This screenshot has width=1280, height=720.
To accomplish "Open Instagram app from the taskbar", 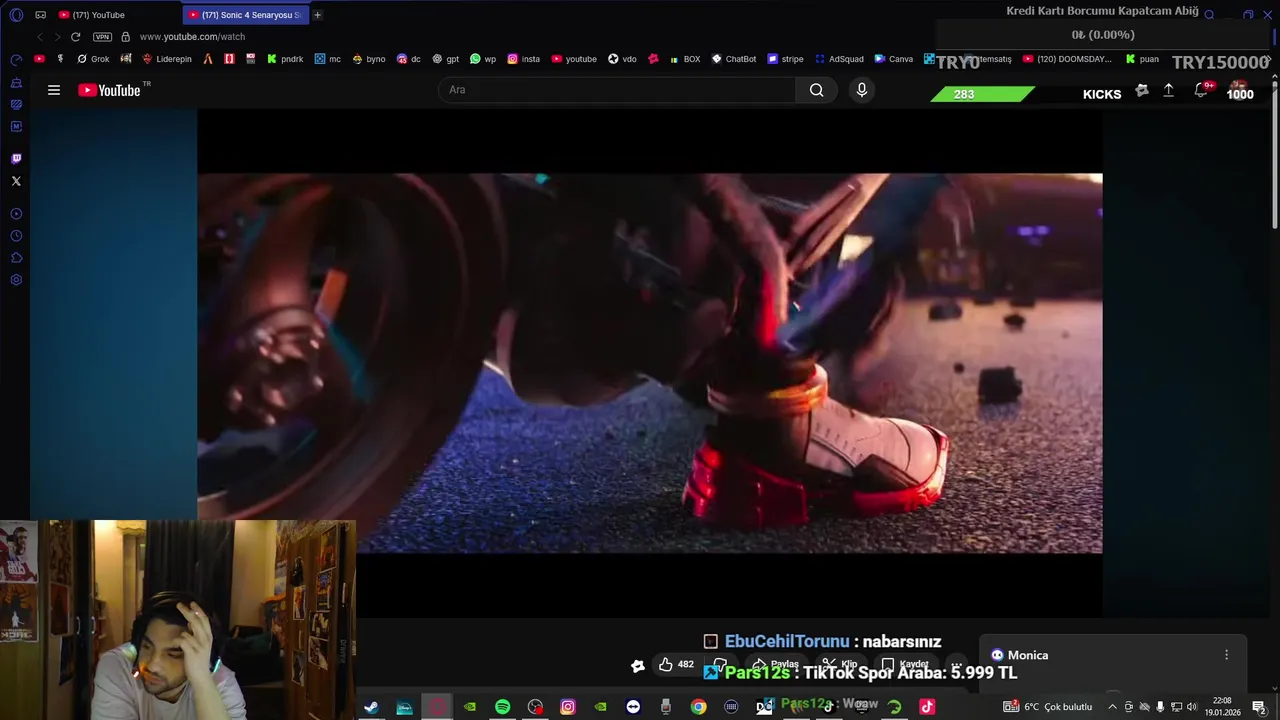I will tap(568, 707).
